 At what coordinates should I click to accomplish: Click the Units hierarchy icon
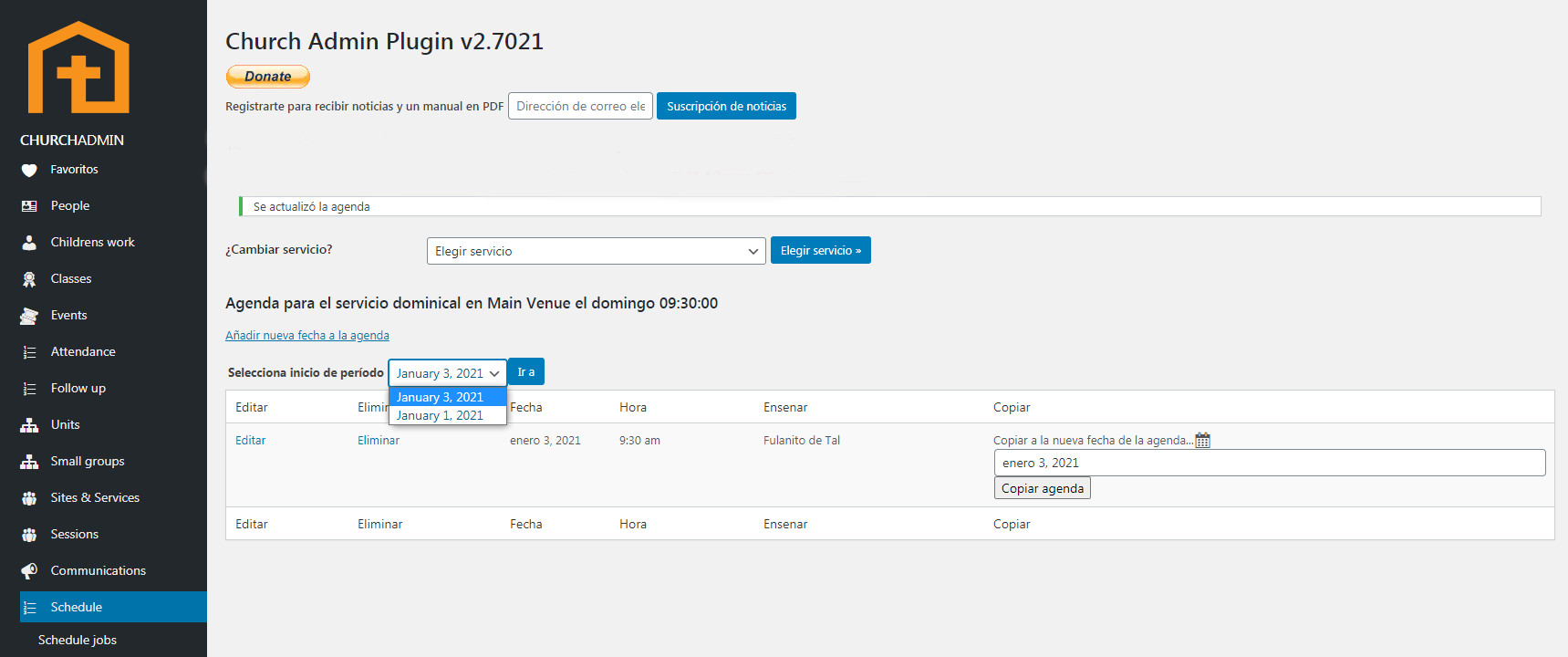click(x=29, y=425)
